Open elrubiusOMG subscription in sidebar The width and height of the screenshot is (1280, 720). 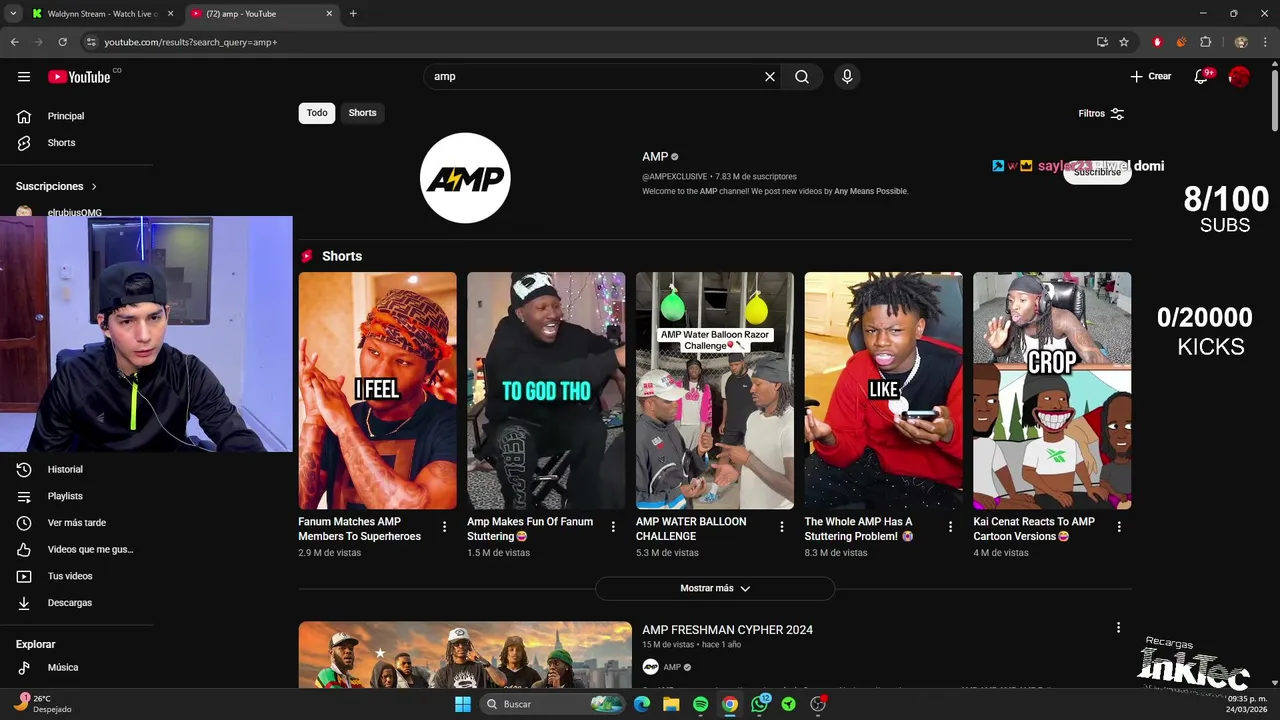click(x=76, y=212)
